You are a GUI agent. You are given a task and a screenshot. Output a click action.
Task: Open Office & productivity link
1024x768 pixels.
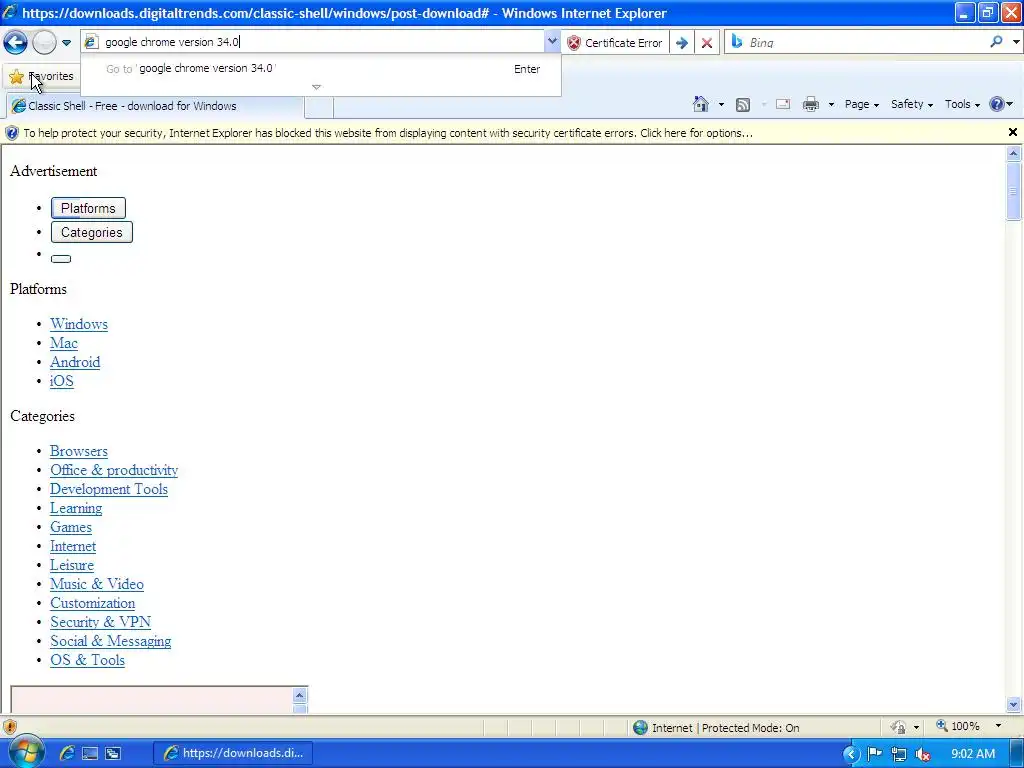click(x=114, y=470)
